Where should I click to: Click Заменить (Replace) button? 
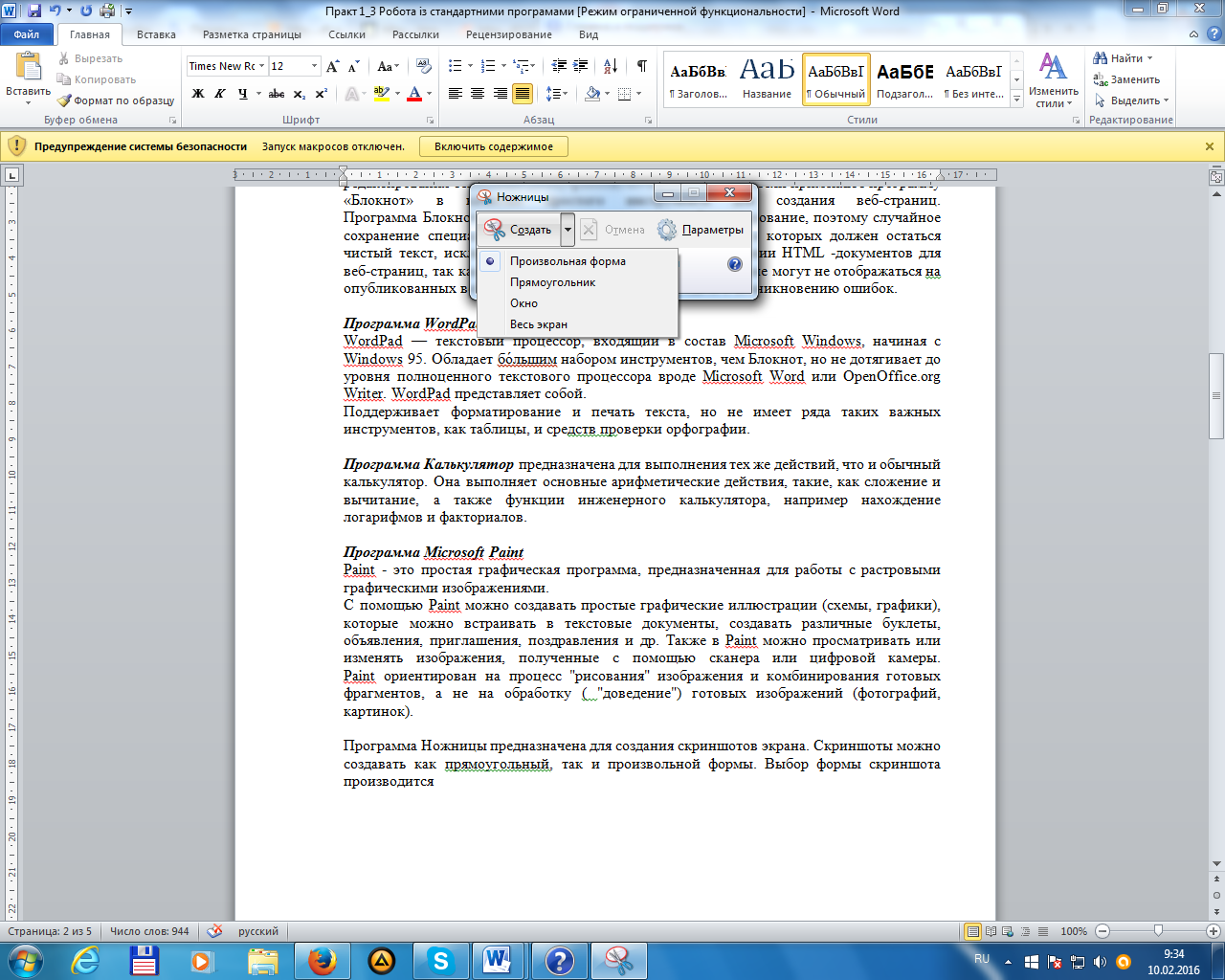[x=1126, y=79]
